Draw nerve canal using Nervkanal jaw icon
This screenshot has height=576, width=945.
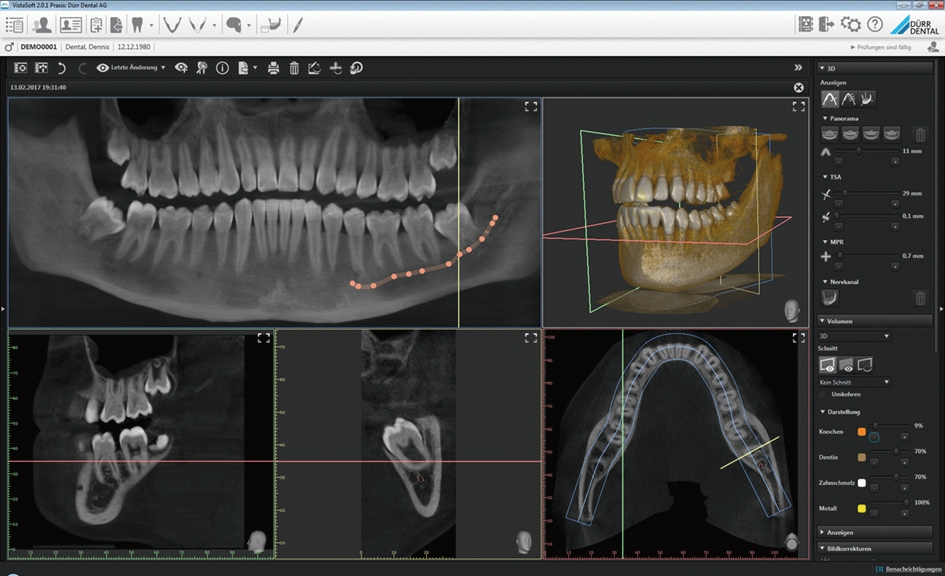point(829,298)
